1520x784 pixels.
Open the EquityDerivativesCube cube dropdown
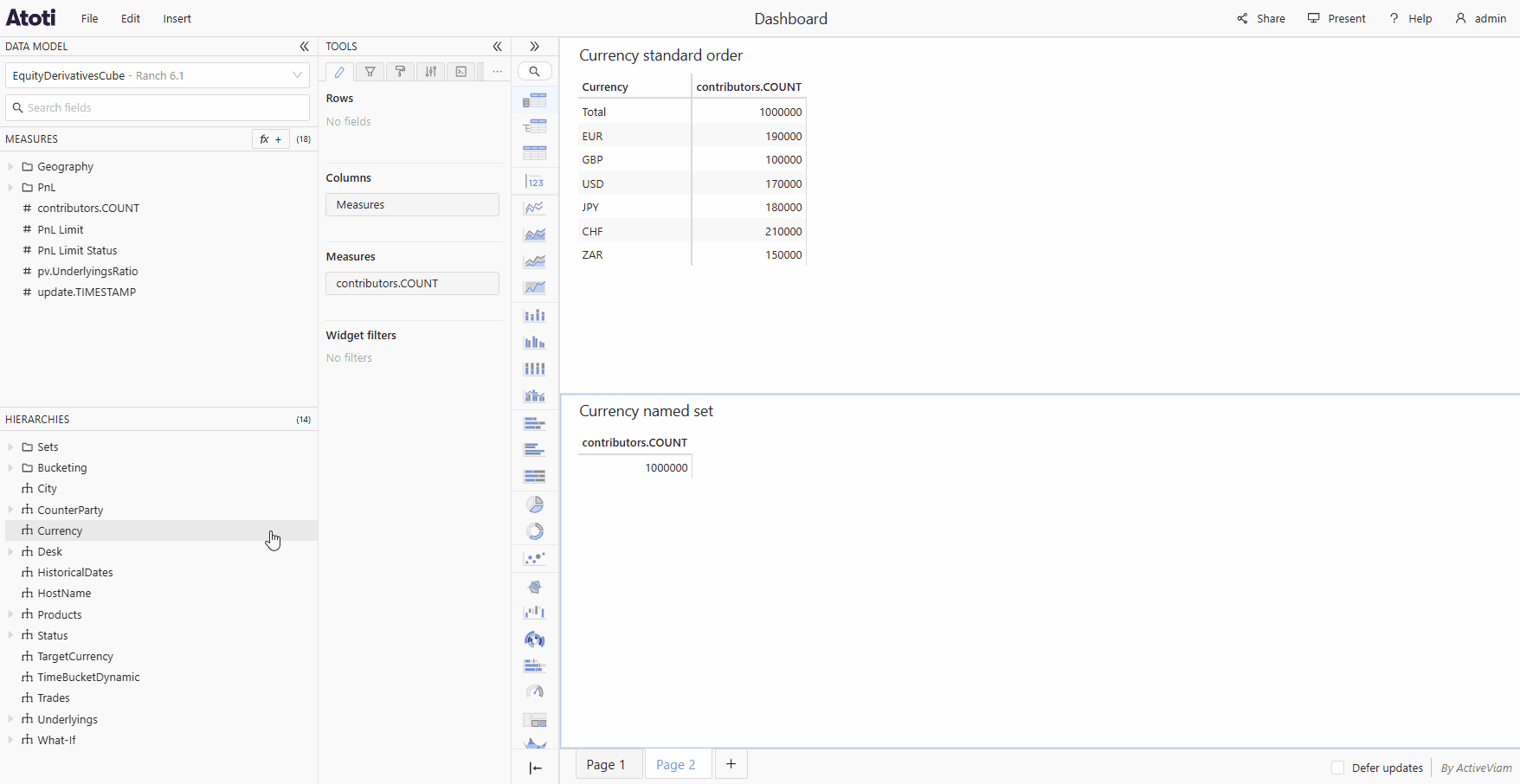pos(158,75)
